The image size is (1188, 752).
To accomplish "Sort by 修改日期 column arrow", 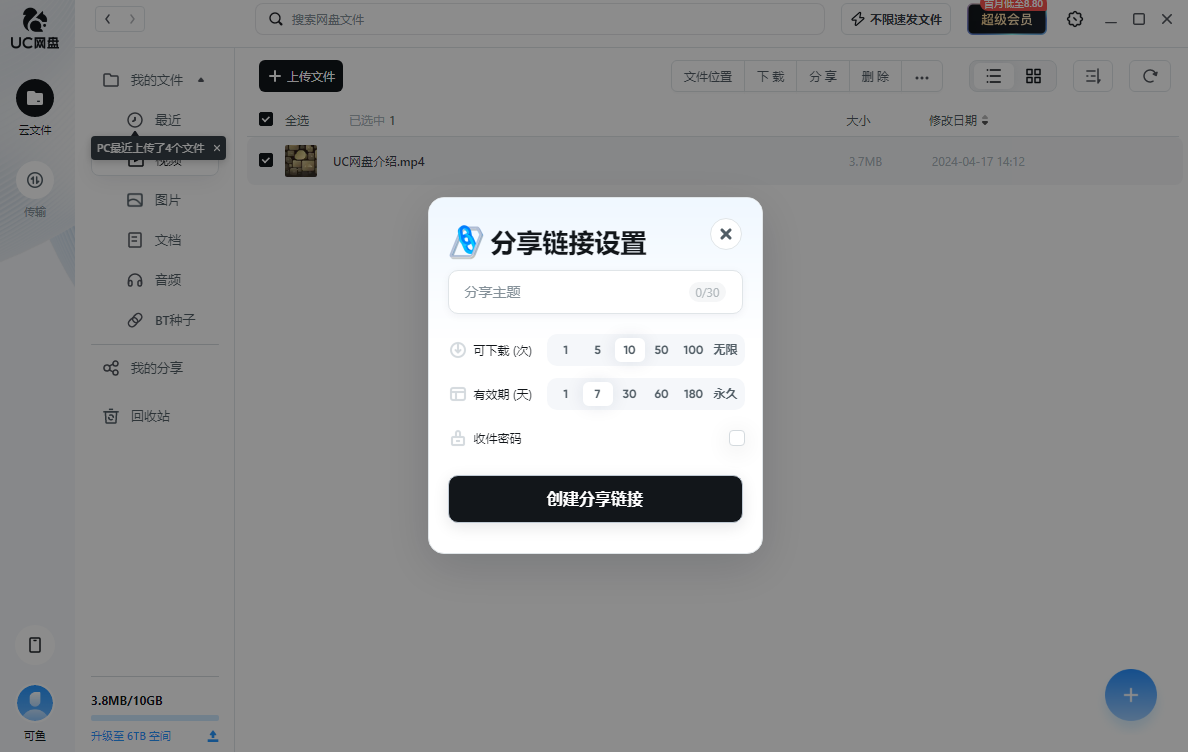I will [985, 120].
